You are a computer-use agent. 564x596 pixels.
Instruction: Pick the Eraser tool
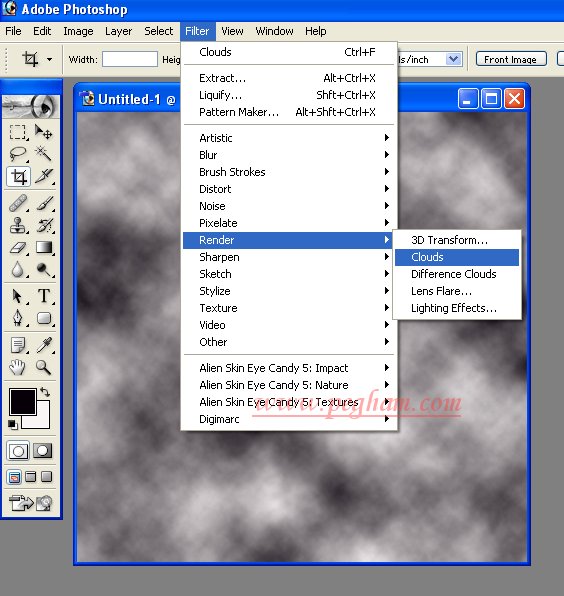18,248
